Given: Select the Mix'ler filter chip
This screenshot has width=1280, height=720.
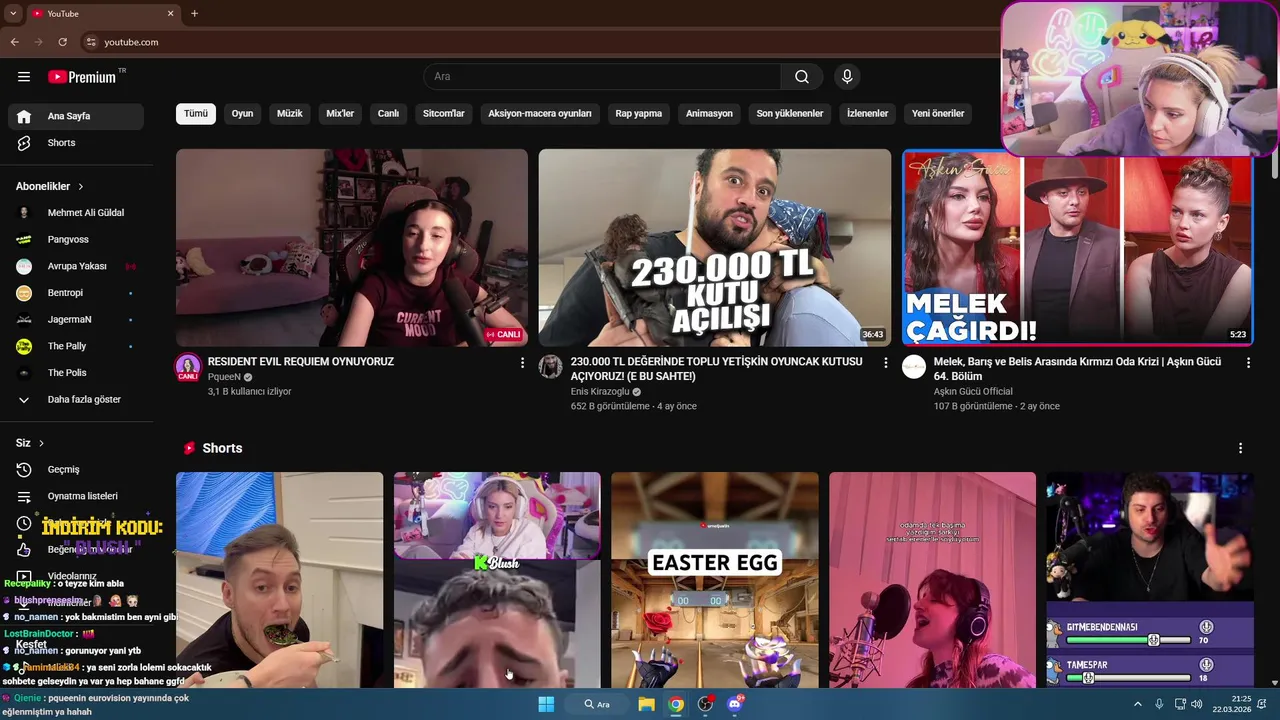Looking at the screenshot, I should click(x=340, y=113).
